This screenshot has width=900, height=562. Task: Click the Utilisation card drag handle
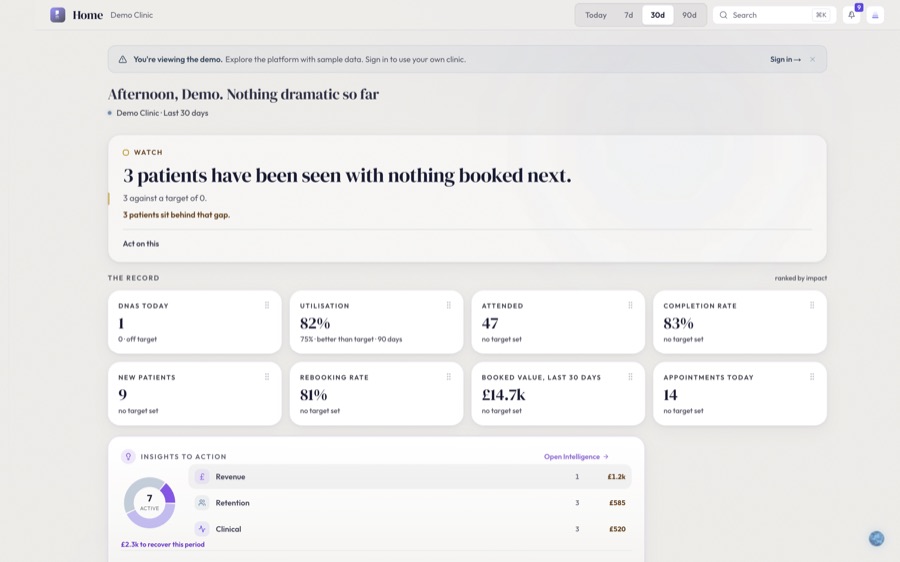click(x=448, y=305)
